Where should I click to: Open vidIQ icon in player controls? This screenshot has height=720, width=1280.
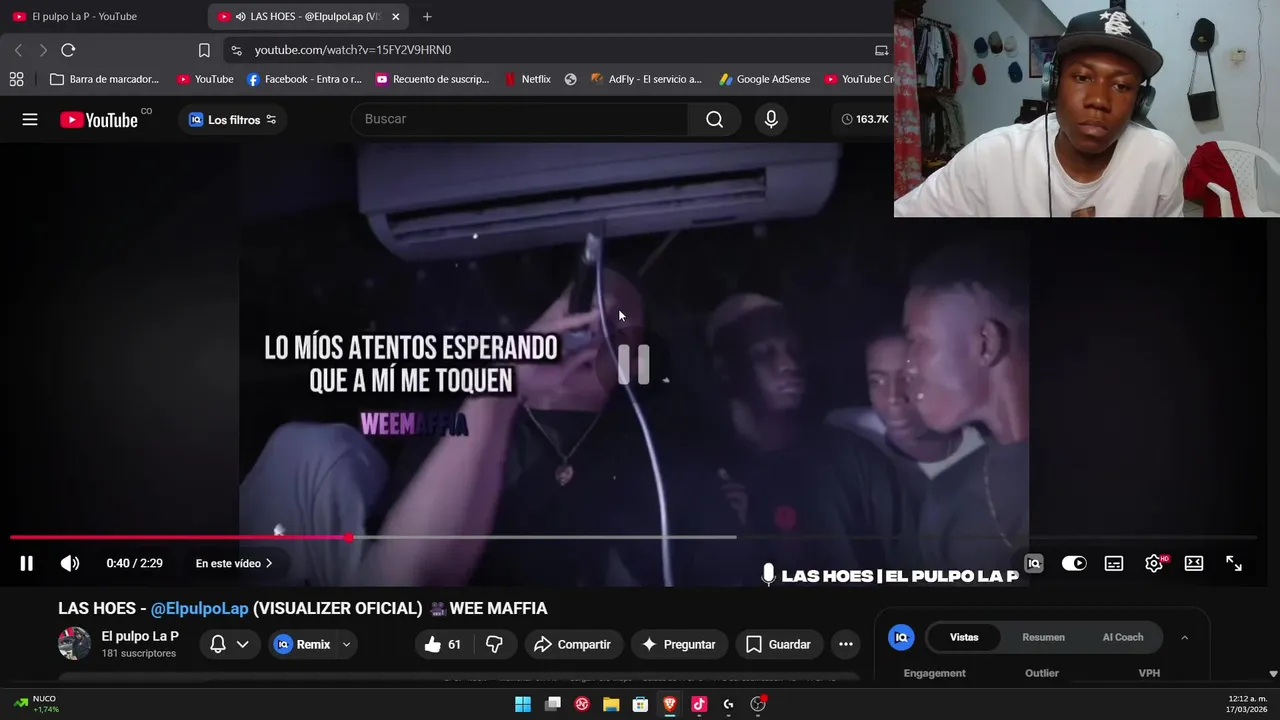pos(1034,563)
